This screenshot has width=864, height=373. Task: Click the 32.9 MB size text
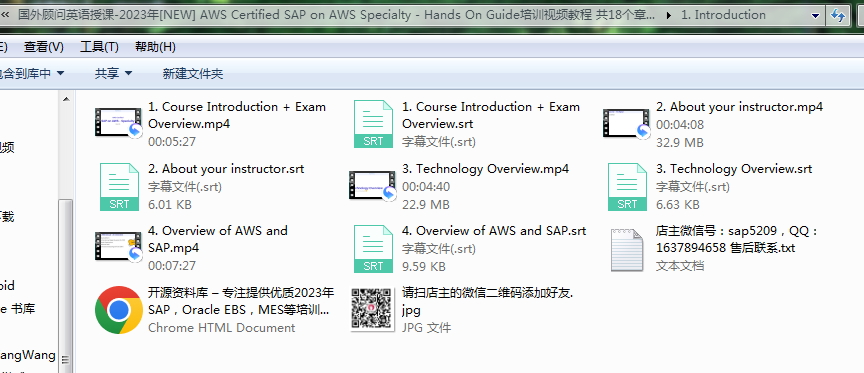coord(679,143)
